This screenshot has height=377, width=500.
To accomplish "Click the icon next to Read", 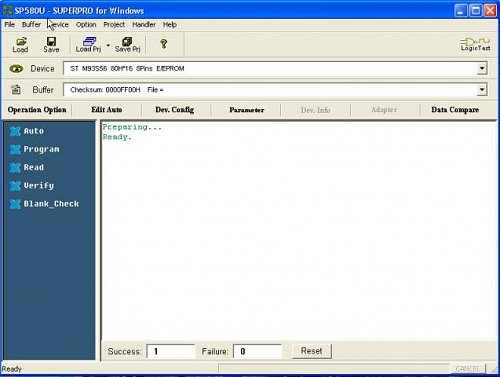I will [x=15, y=168].
